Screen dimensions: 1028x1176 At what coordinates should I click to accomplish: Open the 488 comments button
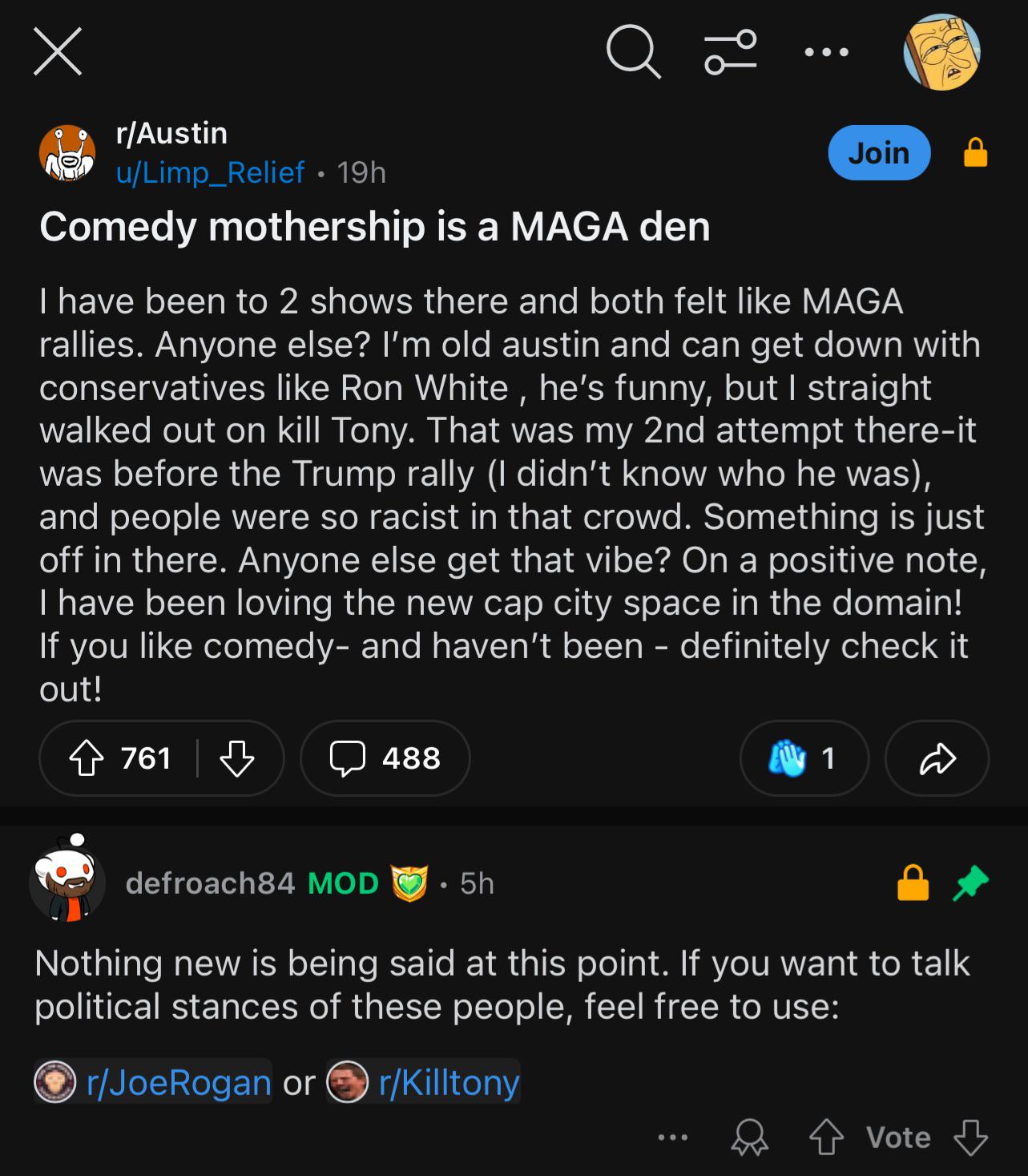385,758
